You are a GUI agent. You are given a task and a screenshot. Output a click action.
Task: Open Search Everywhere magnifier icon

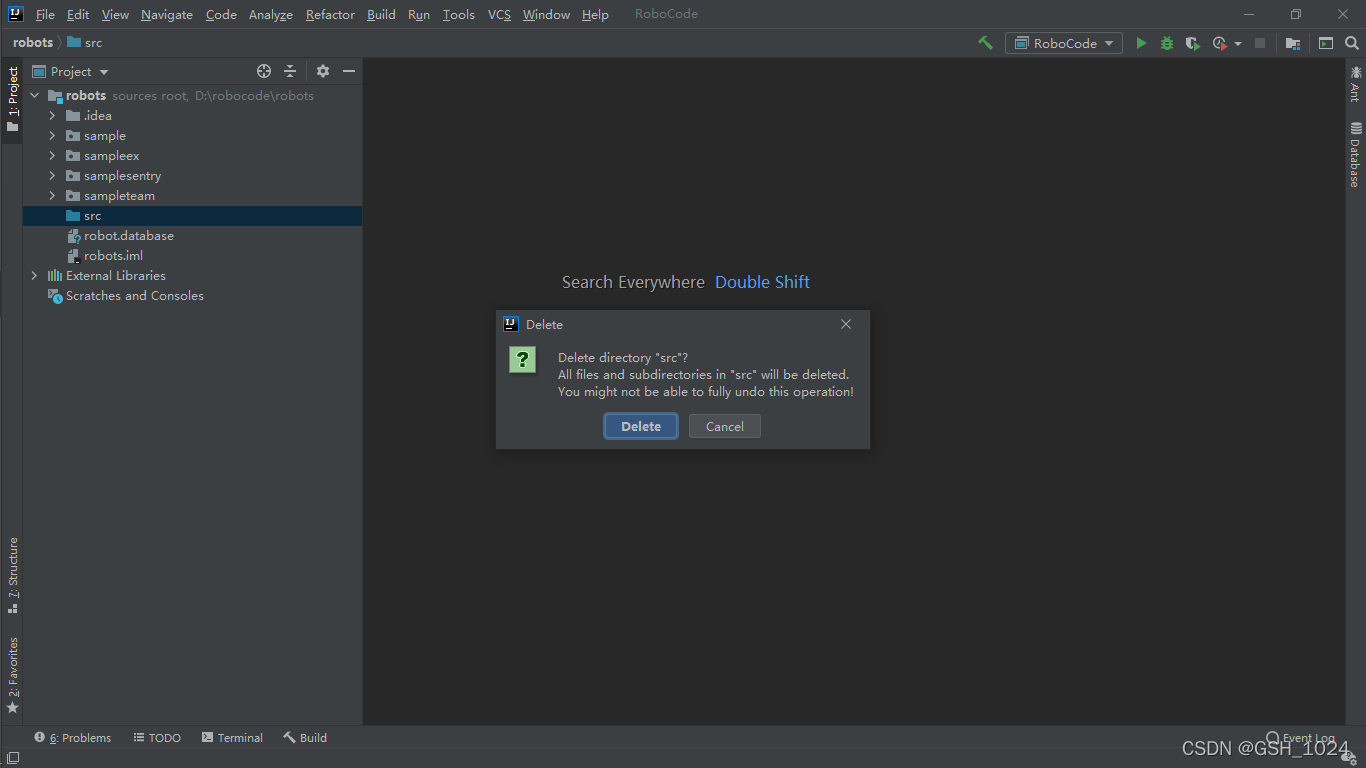pyautogui.click(x=1352, y=43)
